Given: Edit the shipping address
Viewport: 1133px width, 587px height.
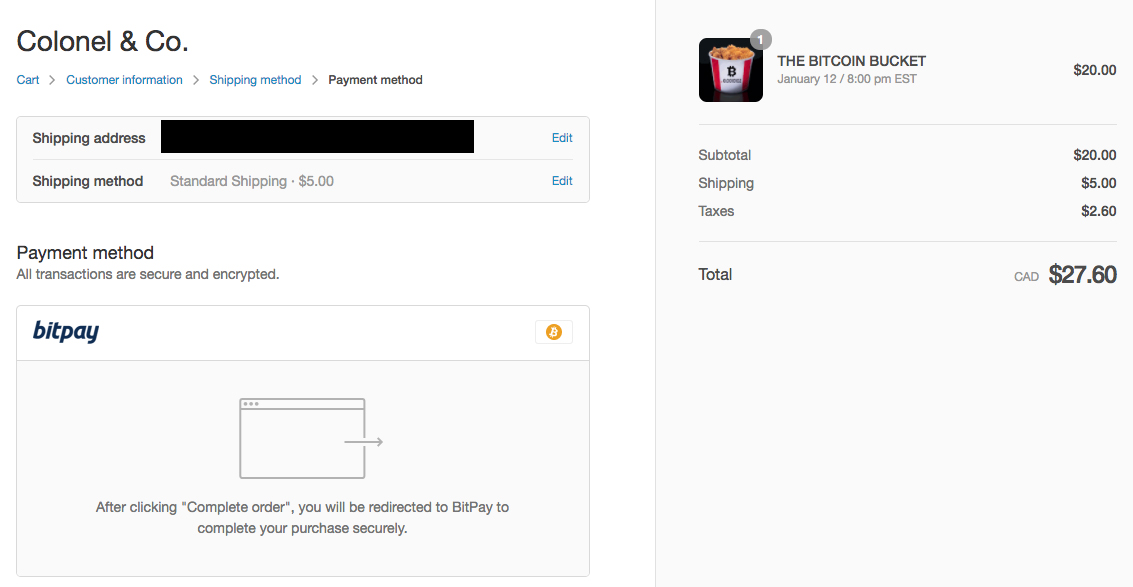Looking at the screenshot, I should click(562, 138).
